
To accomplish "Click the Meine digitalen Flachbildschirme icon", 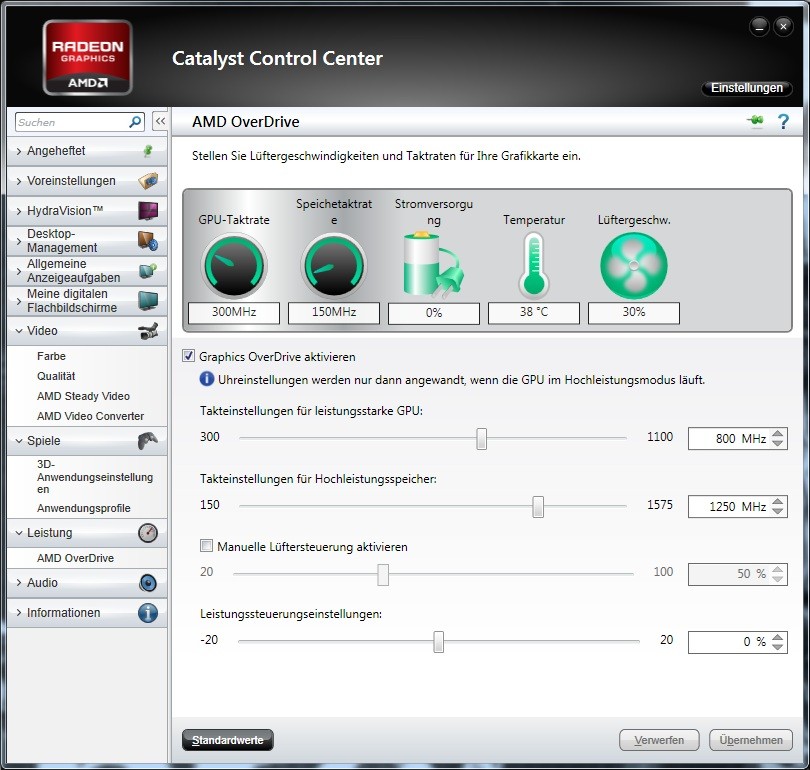I will click(148, 301).
